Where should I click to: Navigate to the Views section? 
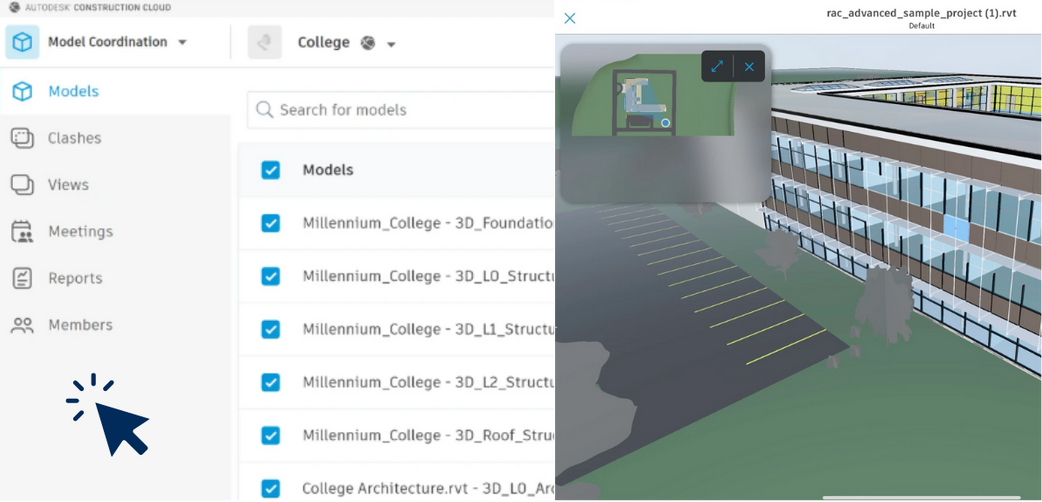click(68, 185)
